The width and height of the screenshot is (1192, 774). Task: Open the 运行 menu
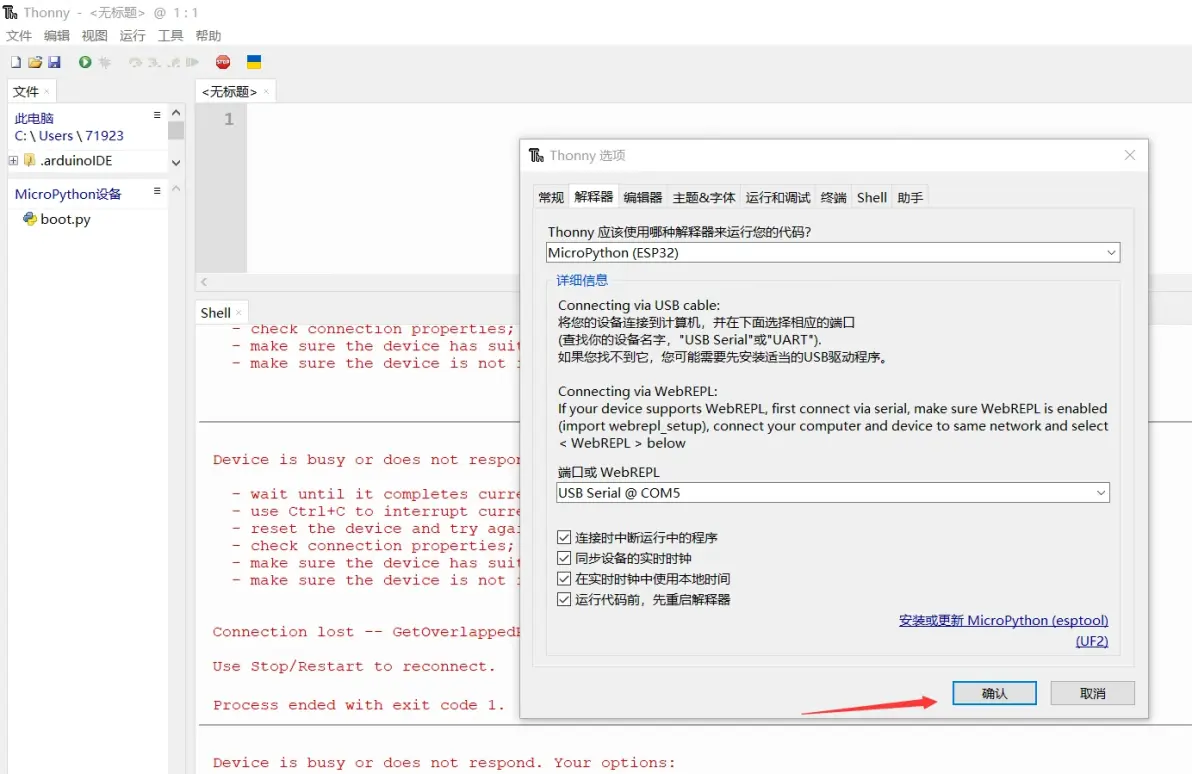[x=132, y=36]
